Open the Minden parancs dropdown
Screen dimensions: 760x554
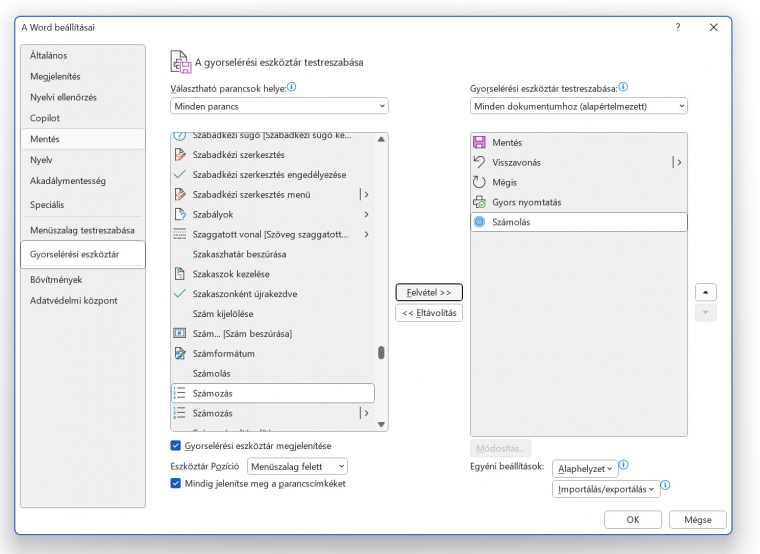point(279,106)
